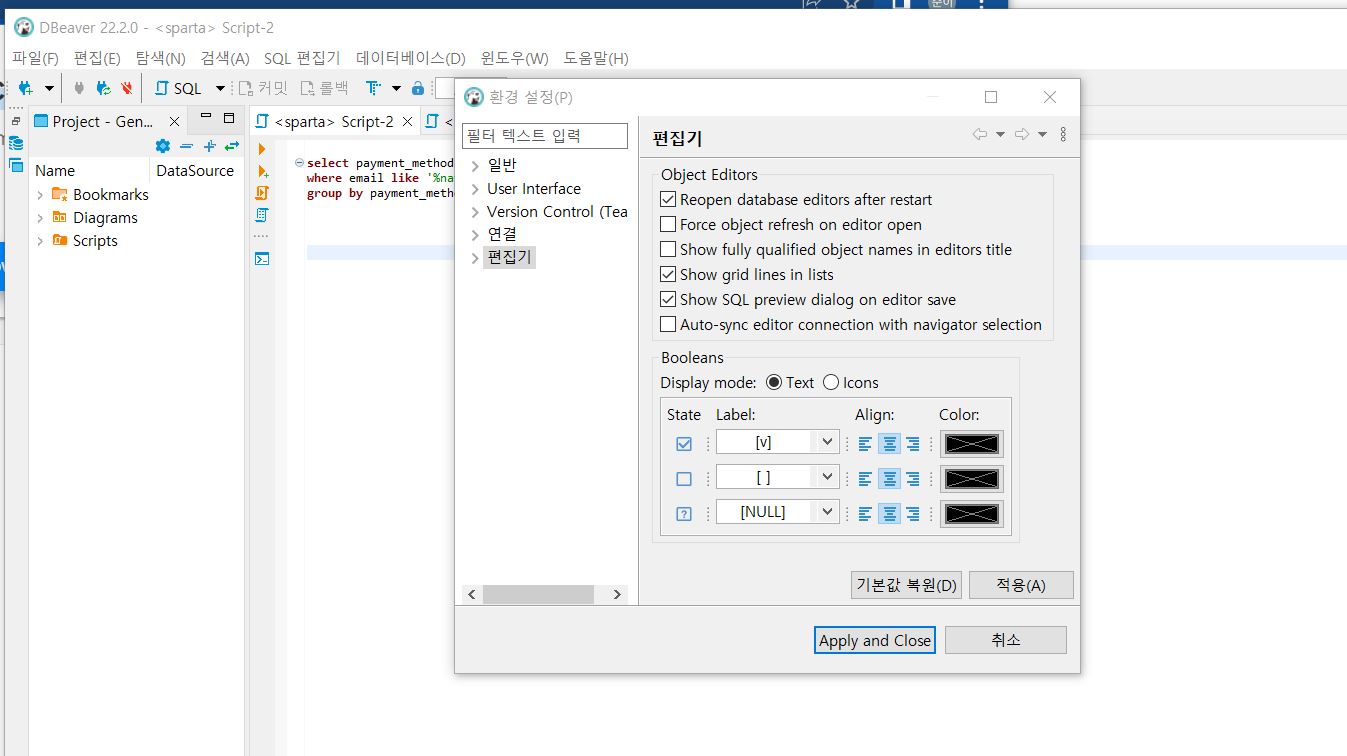Click execute SQL in new tab icon
The image size is (1347, 756).
[262, 171]
